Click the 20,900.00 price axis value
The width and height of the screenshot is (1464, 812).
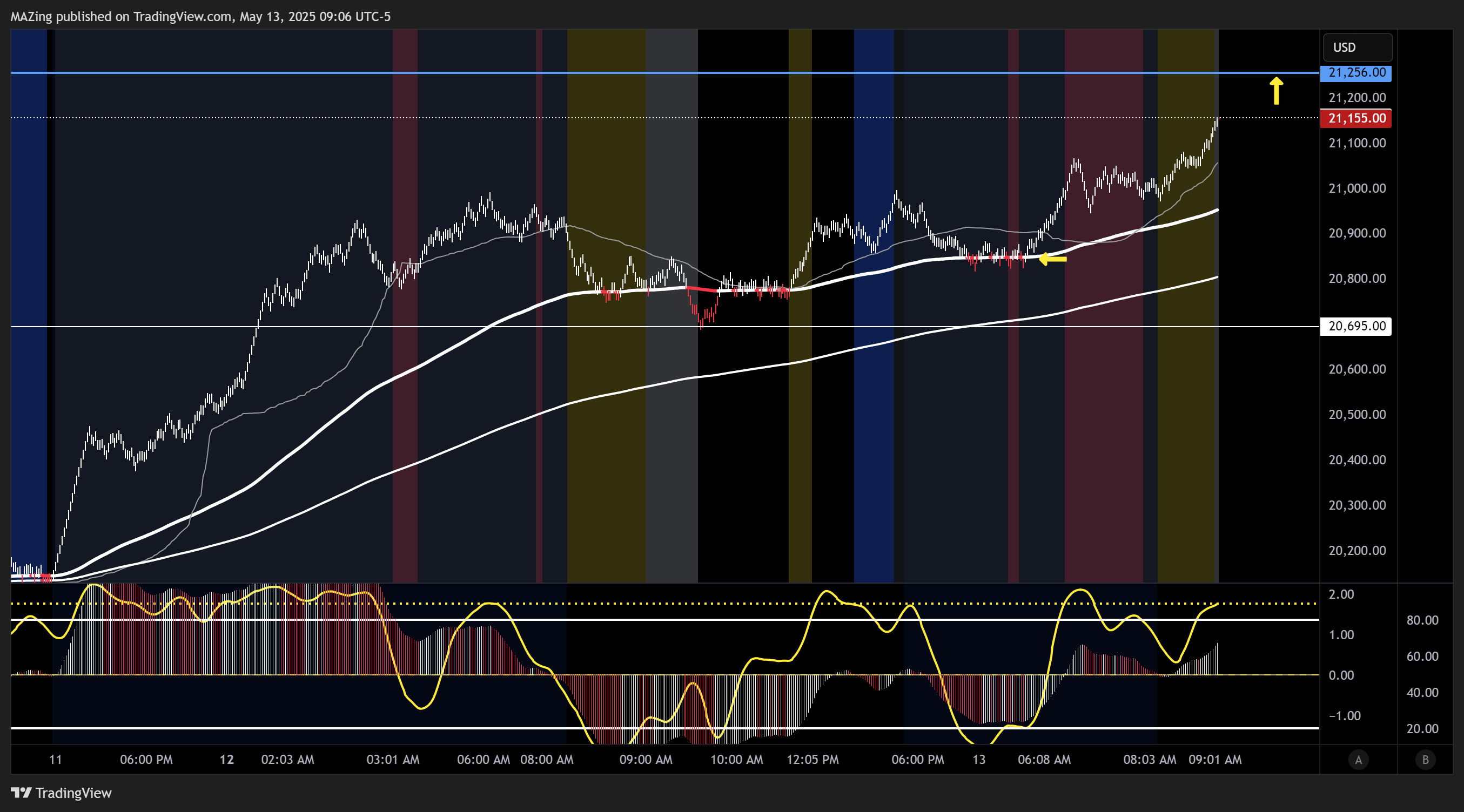pos(1357,233)
